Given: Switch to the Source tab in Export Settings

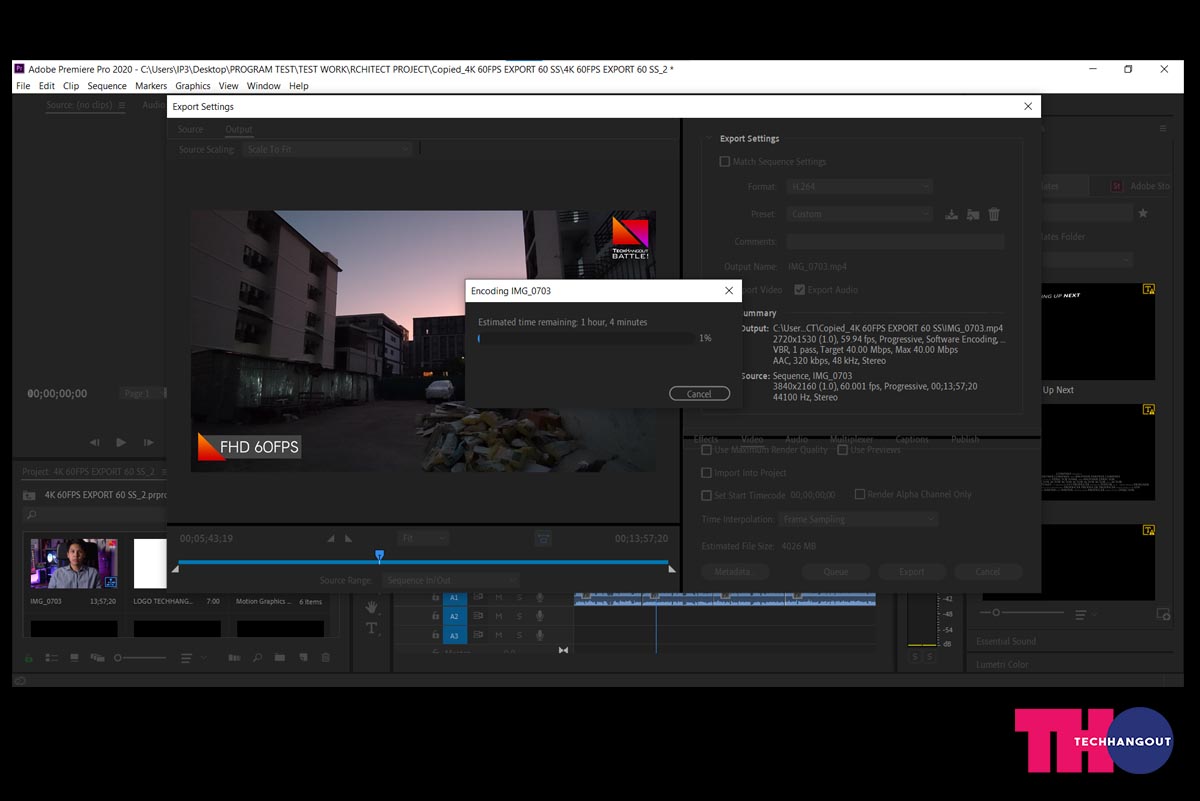Looking at the screenshot, I should point(190,130).
